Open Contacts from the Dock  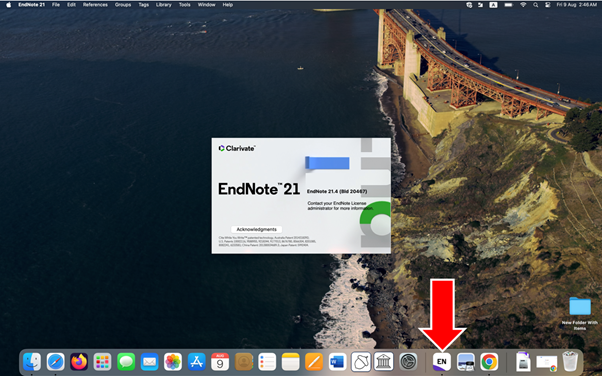pos(243,362)
